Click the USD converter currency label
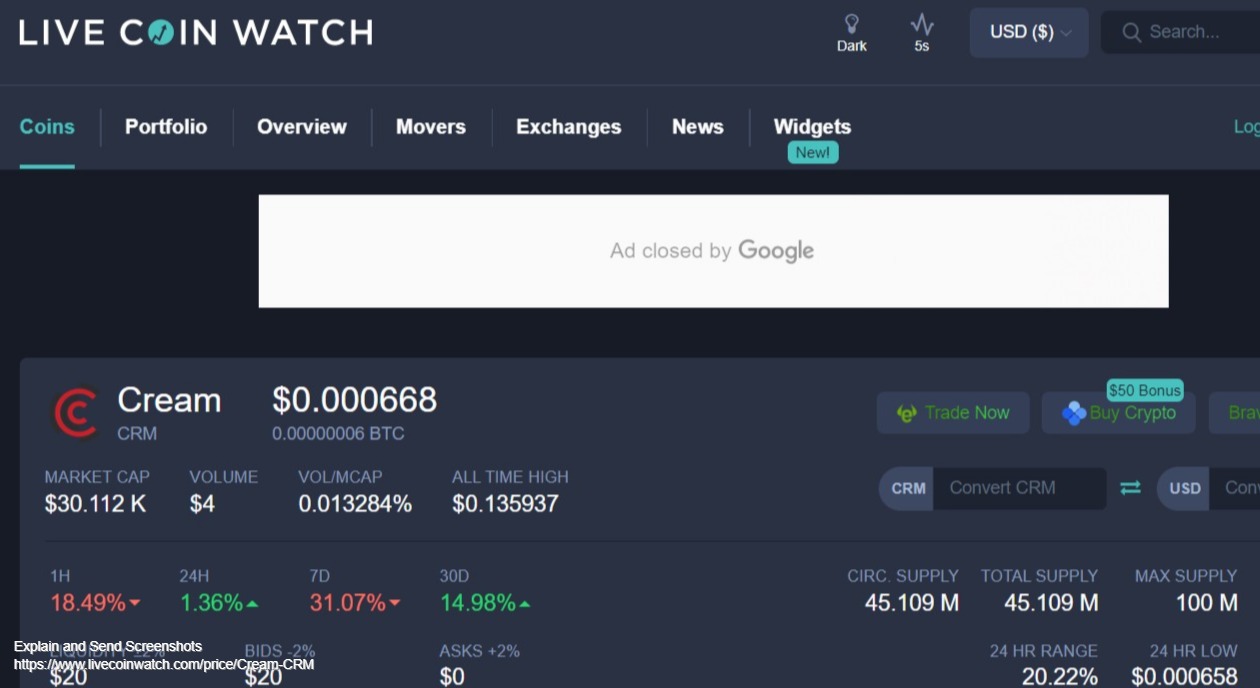Viewport: 1260px width, 688px height. point(1185,488)
